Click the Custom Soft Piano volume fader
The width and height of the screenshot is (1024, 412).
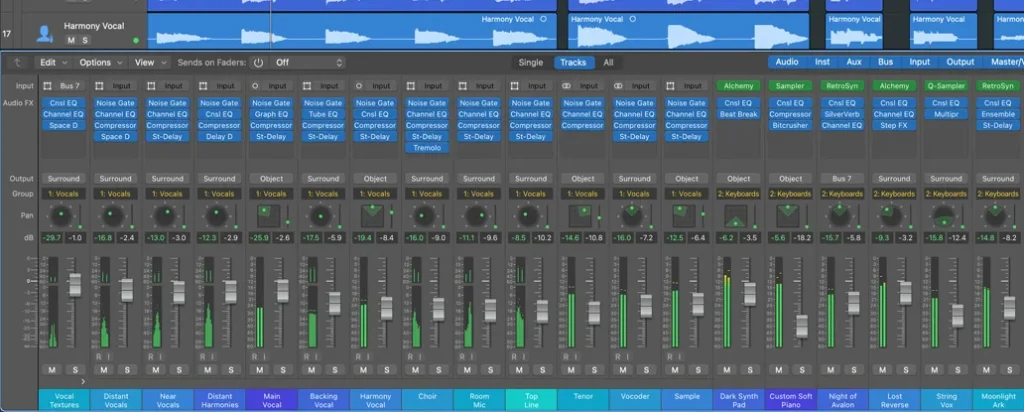[x=802, y=326]
